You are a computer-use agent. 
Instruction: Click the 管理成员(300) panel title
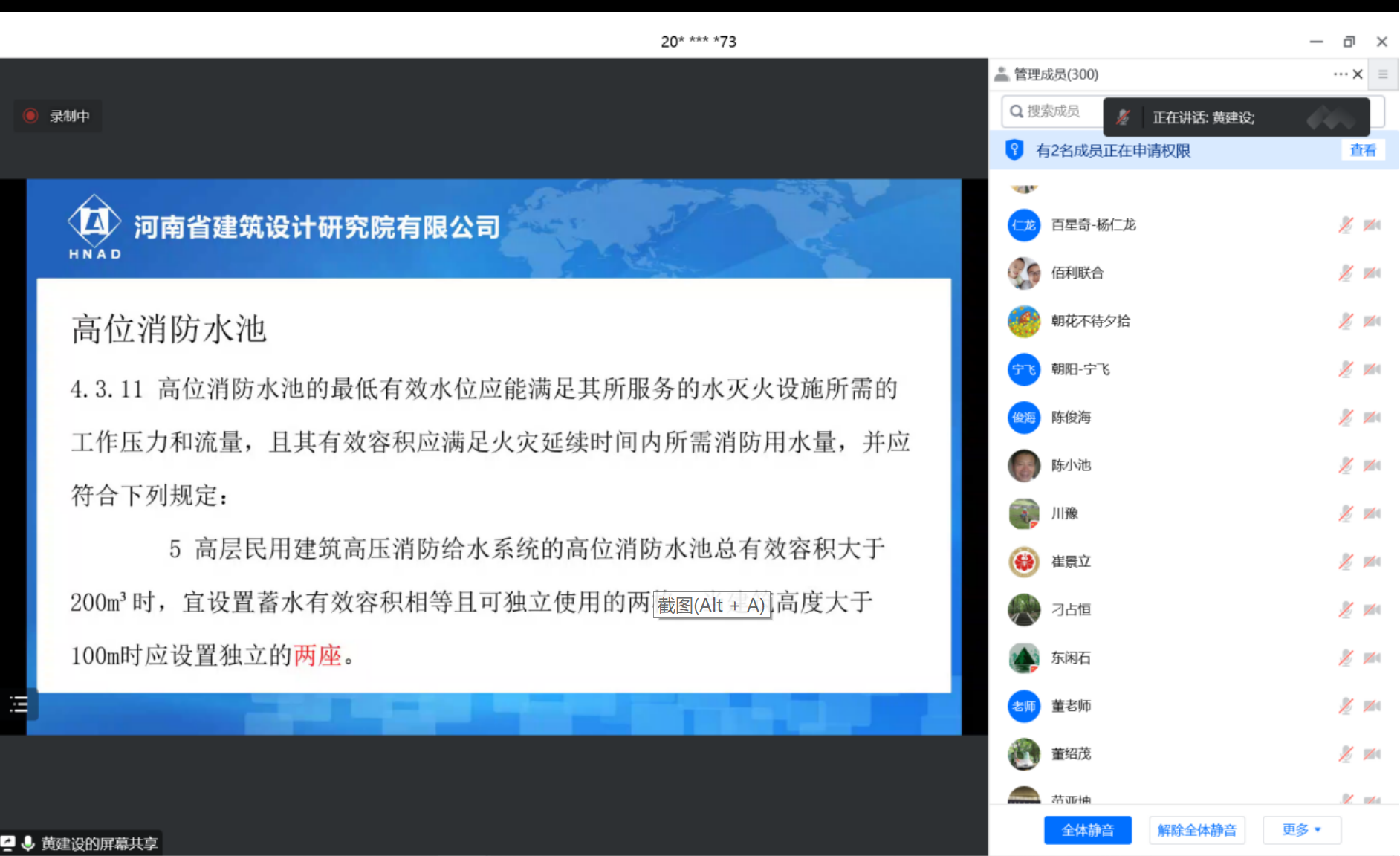[1056, 74]
